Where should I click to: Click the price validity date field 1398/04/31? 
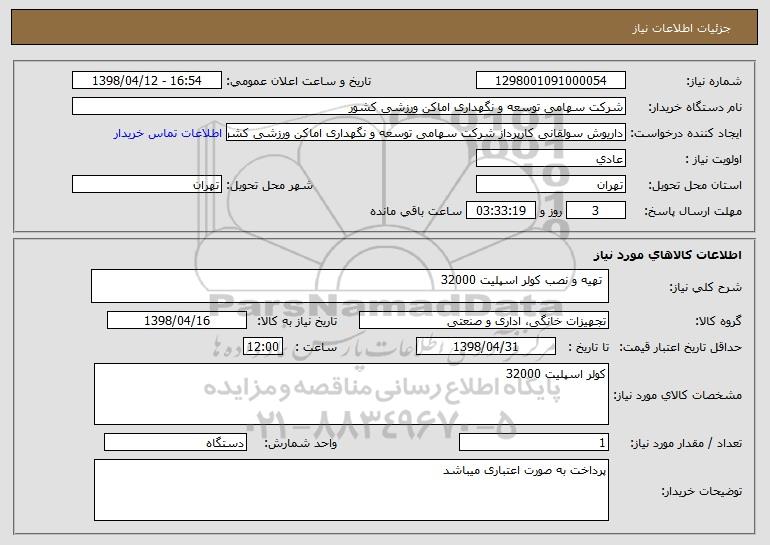pyautogui.click(x=486, y=347)
